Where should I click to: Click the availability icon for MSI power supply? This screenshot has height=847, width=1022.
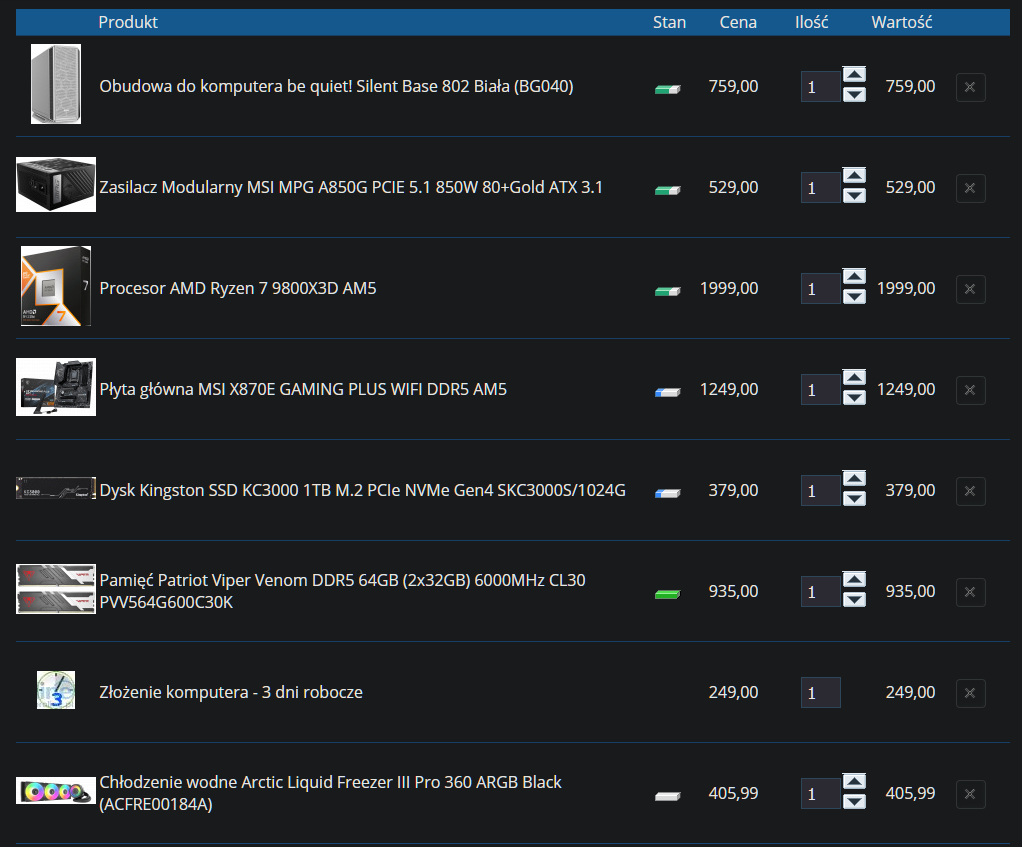(667, 189)
